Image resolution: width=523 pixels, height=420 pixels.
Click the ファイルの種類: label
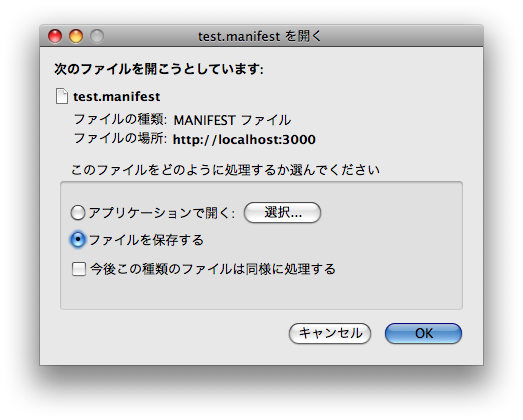point(120,119)
